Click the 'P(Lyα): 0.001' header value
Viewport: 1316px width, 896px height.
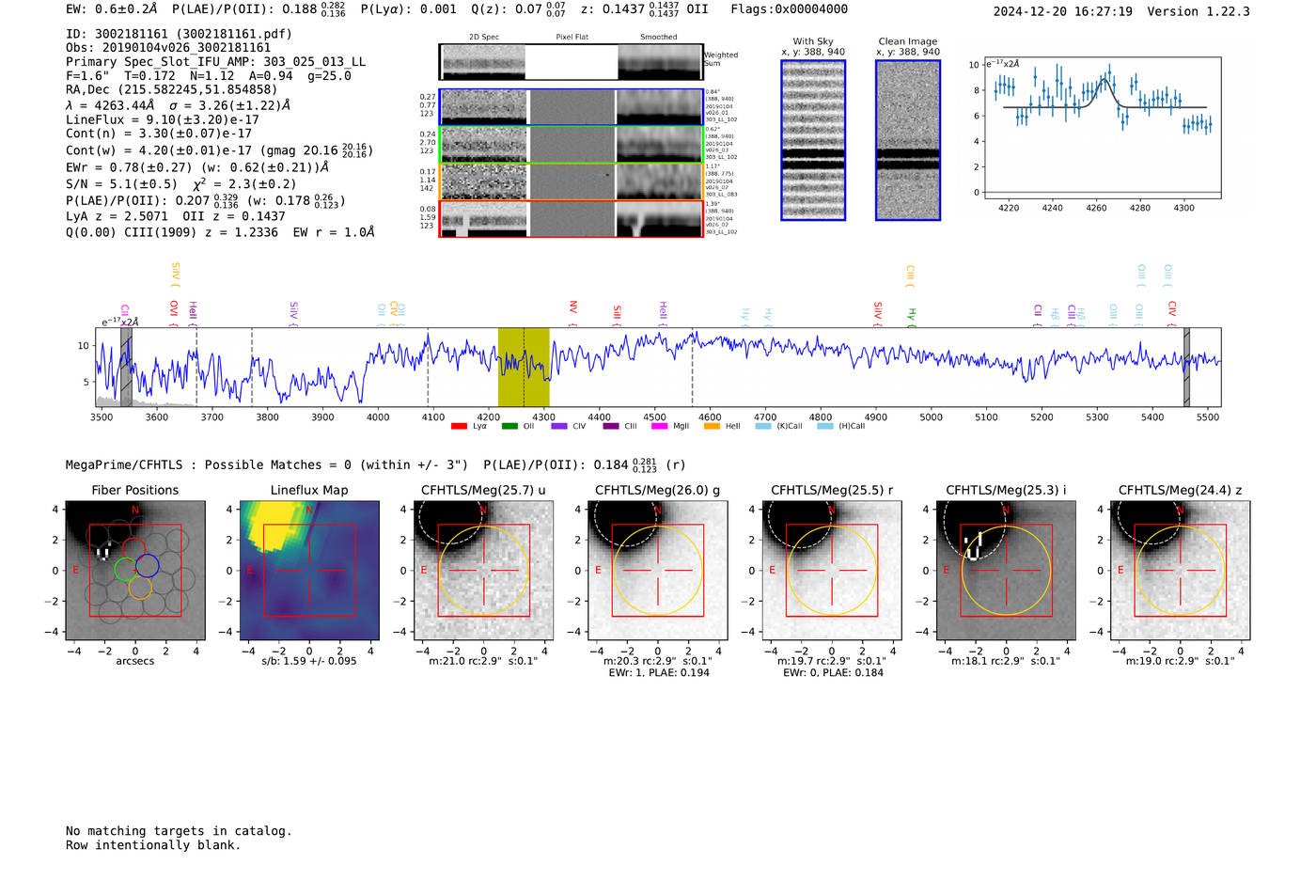click(x=409, y=9)
